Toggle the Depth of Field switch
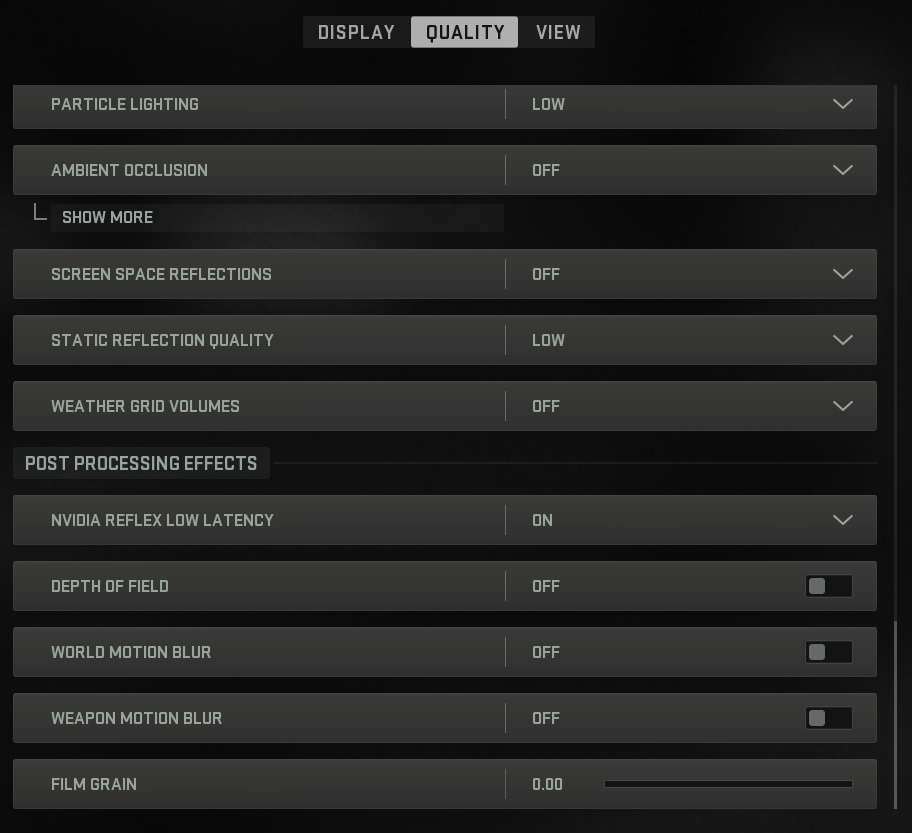 pos(828,586)
